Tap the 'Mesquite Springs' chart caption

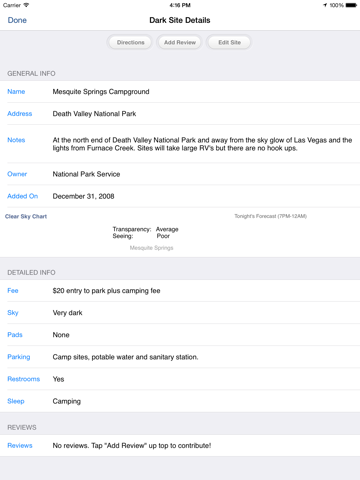click(x=151, y=248)
